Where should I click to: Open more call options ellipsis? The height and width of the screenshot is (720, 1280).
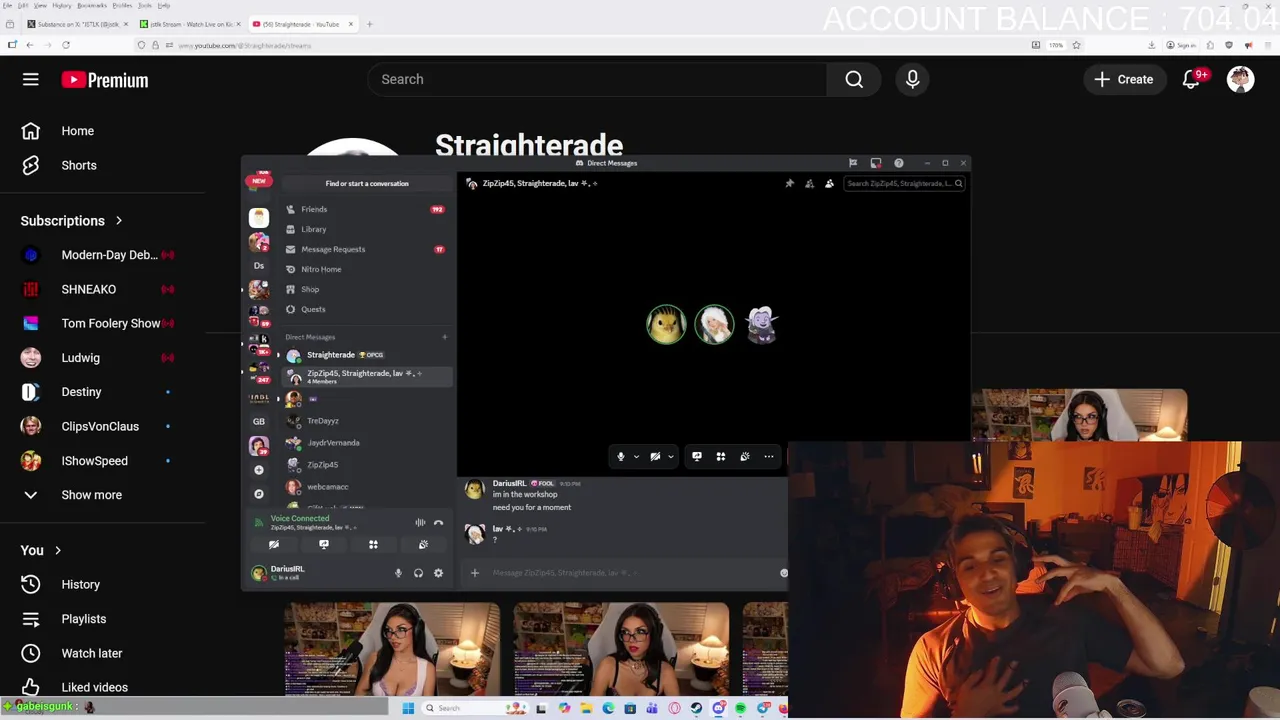click(x=769, y=457)
